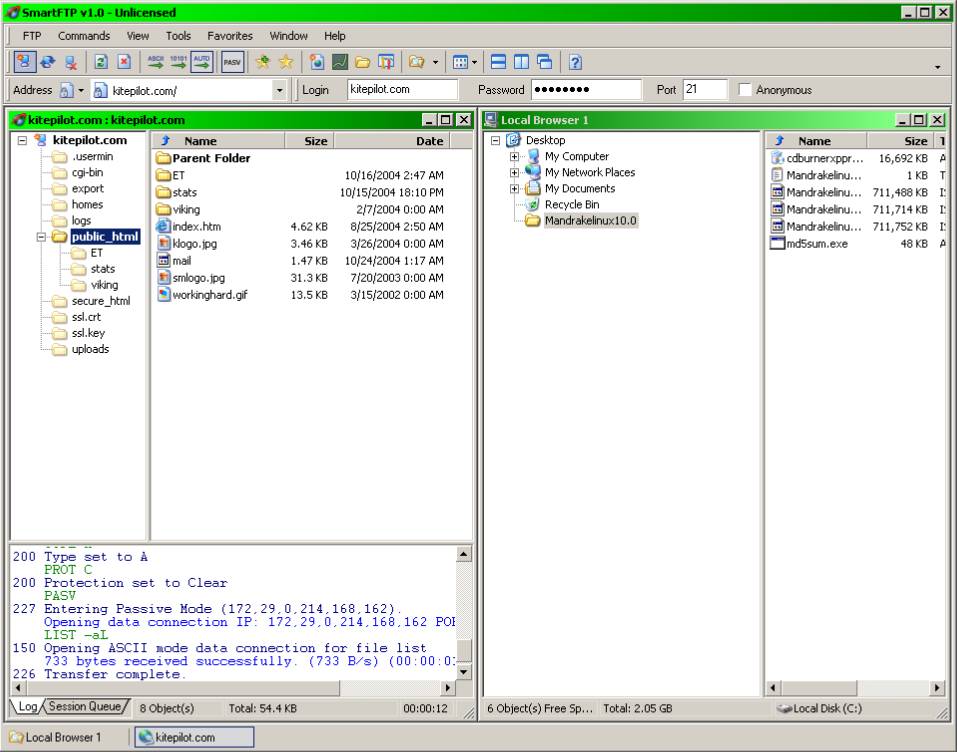Expand the My Computer tree node
Image resolution: width=957 pixels, height=752 pixels.
click(514, 157)
